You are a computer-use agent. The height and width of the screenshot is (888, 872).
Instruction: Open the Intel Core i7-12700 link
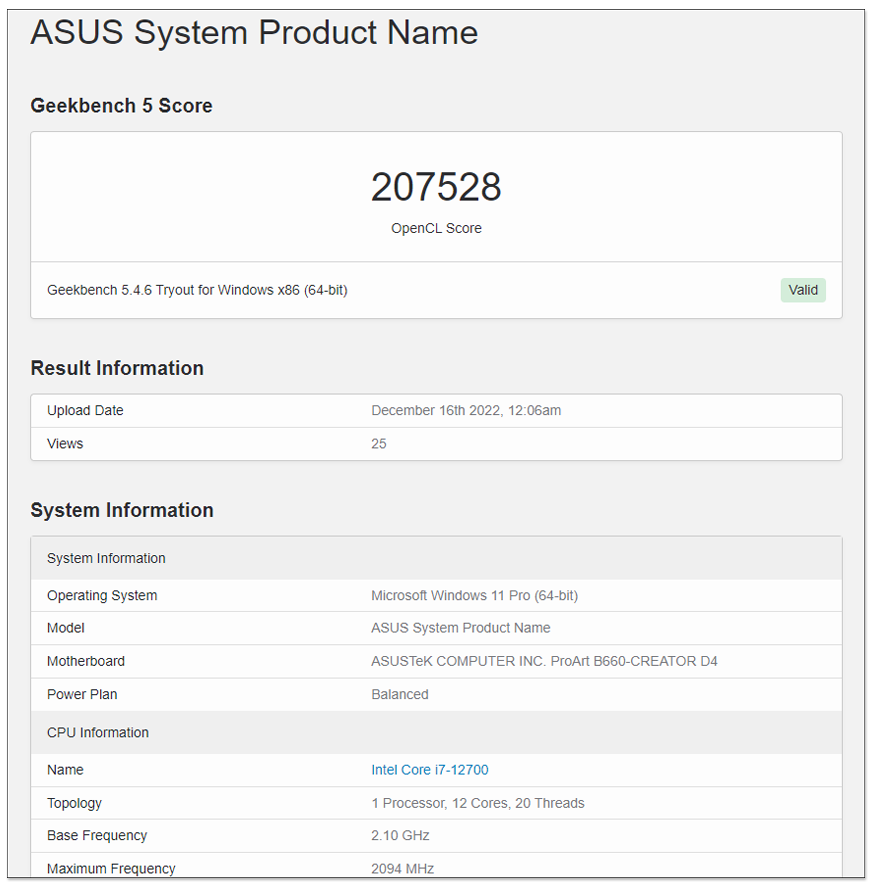tap(430, 770)
